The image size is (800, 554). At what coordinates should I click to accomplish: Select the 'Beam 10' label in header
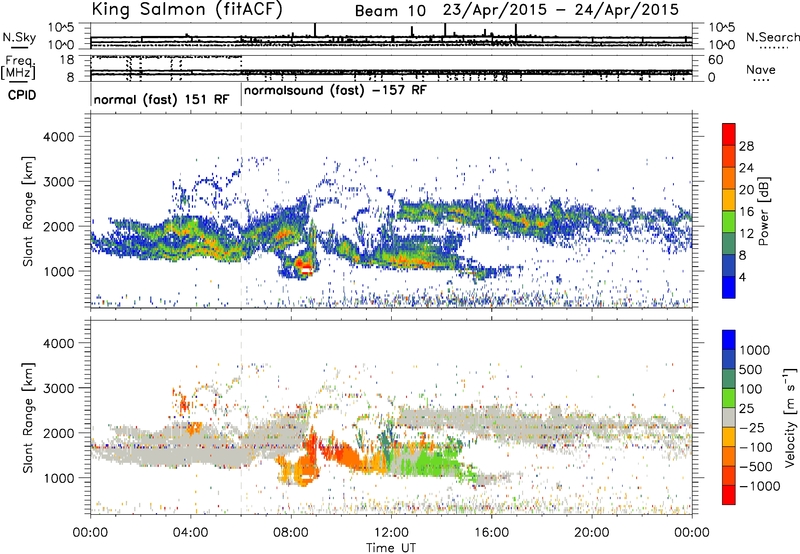[x=390, y=11]
